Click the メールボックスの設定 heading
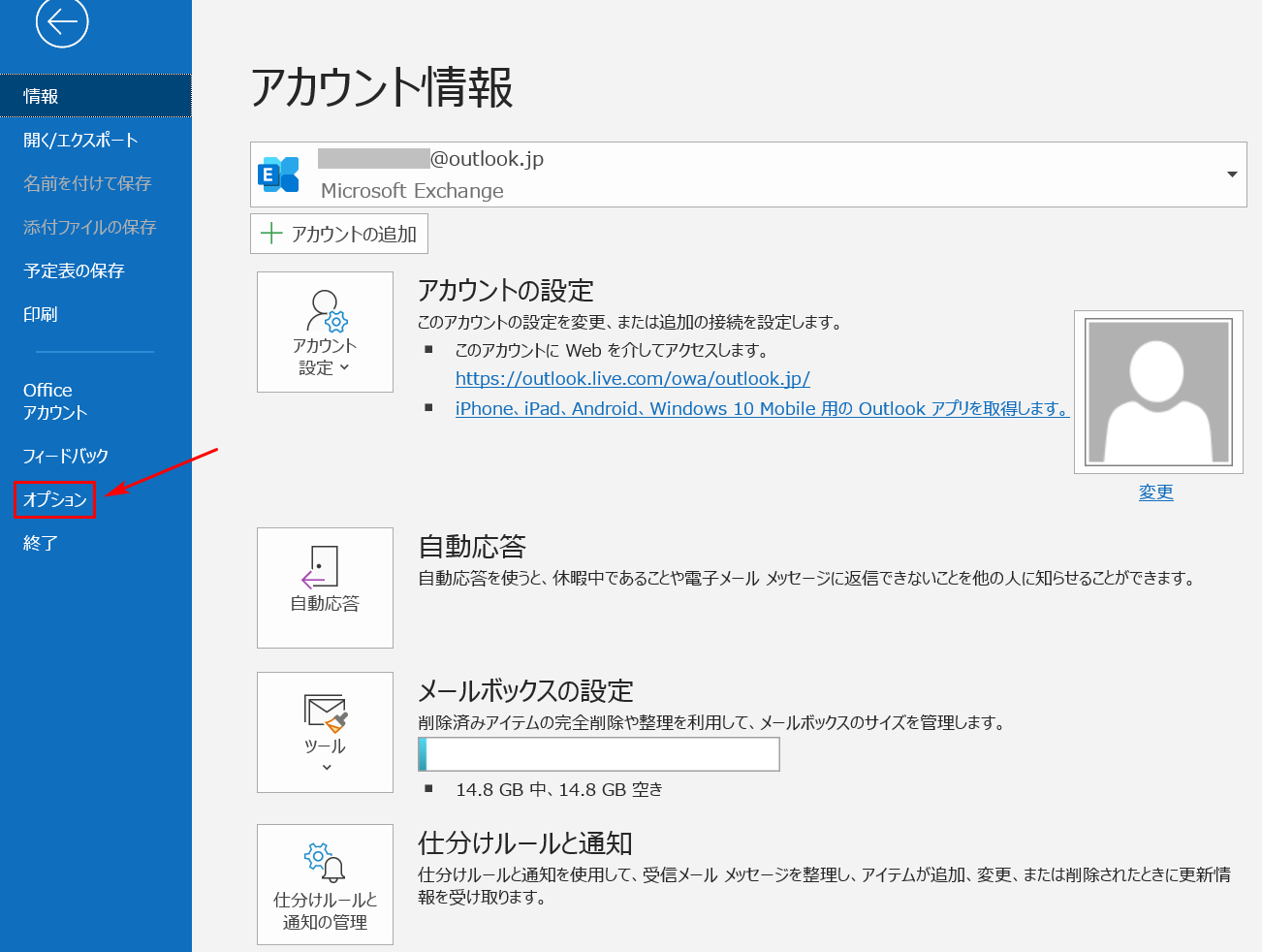The height and width of the screenshot is (952, 1262). 525,690
